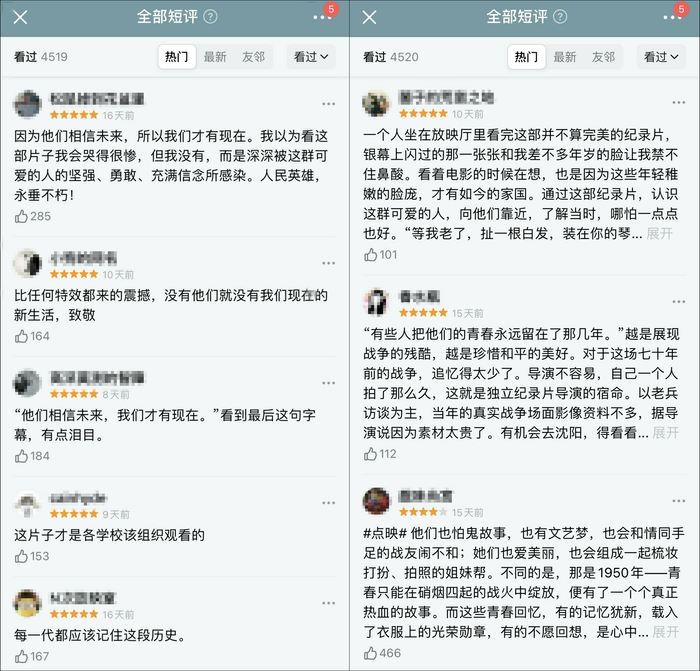Screen dimensions: 700x671
Task: Click the 8天前 timestamp
Action: 116,394
